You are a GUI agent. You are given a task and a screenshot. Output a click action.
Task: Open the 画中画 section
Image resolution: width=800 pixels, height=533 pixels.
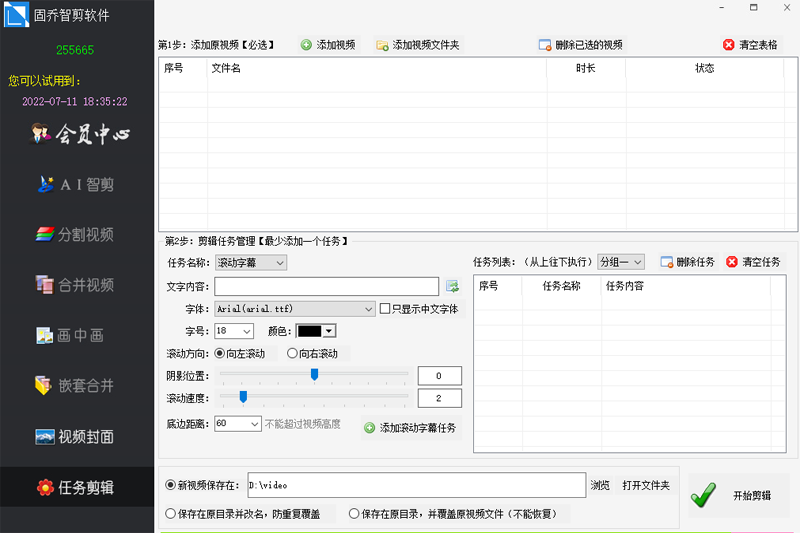tap(70, 335)
